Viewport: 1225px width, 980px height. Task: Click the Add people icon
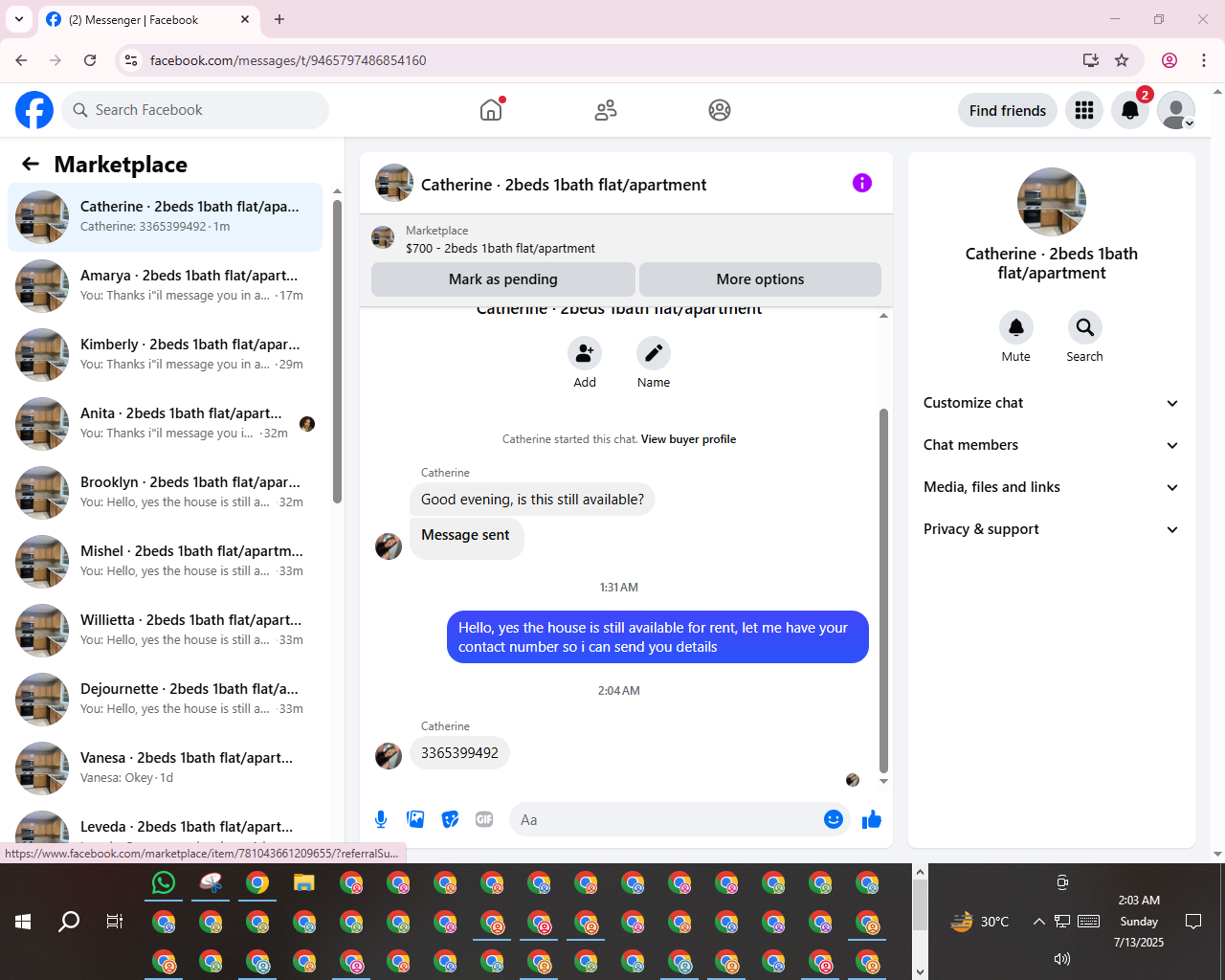click(x=585, y=353)
